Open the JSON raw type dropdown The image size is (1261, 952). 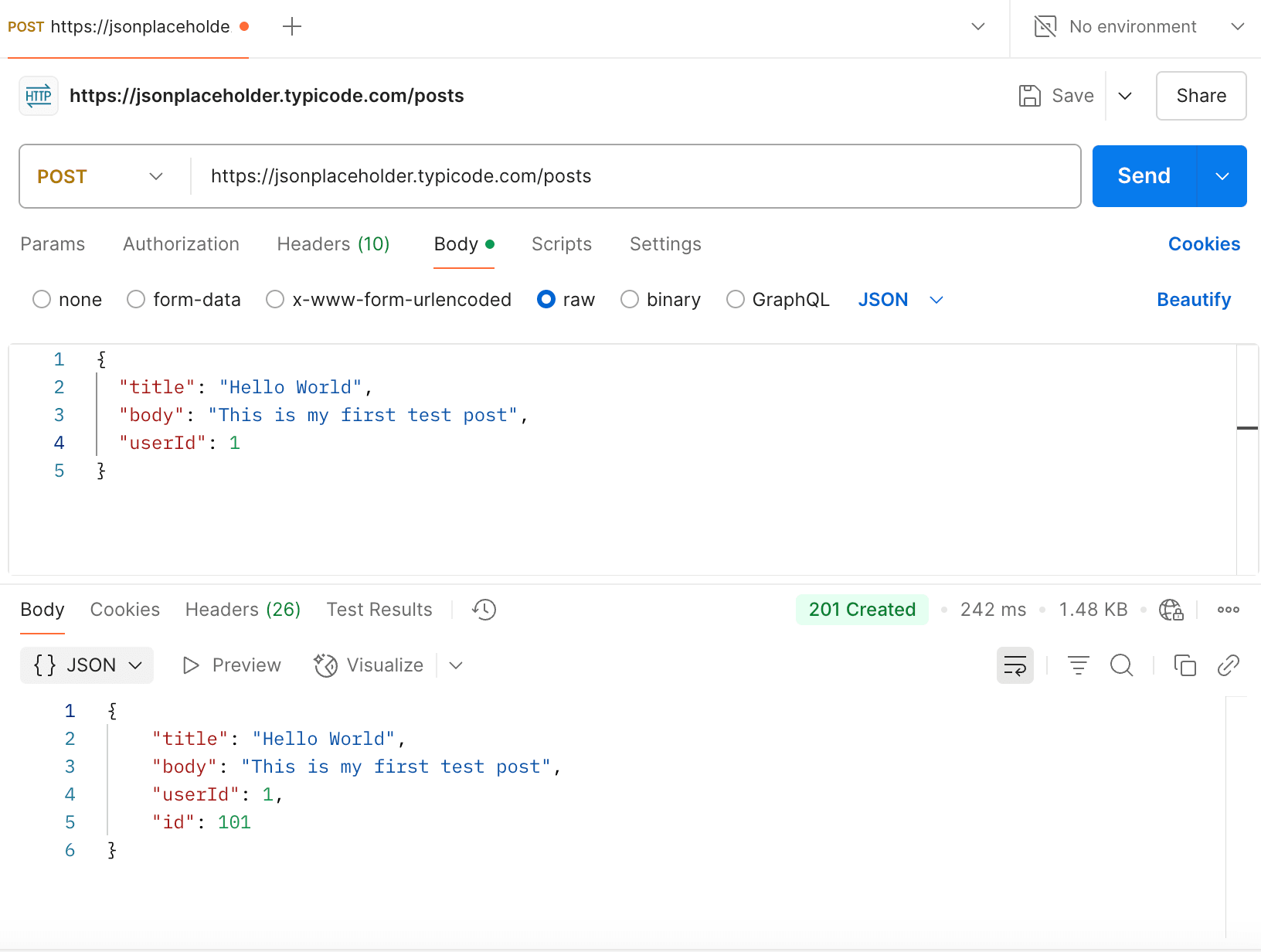(x=900, y=300)
